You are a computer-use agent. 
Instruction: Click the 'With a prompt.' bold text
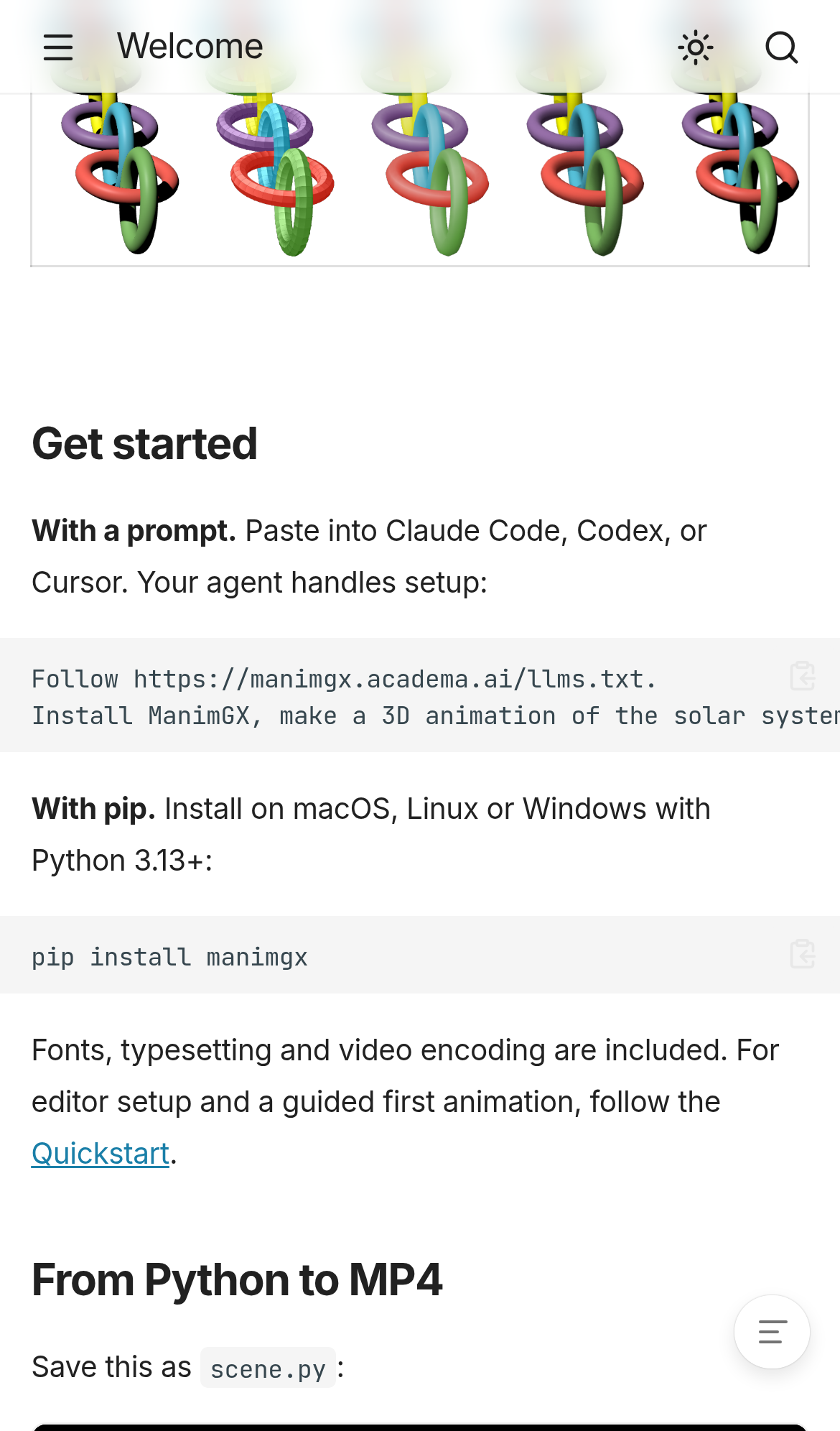coord(134,531)
